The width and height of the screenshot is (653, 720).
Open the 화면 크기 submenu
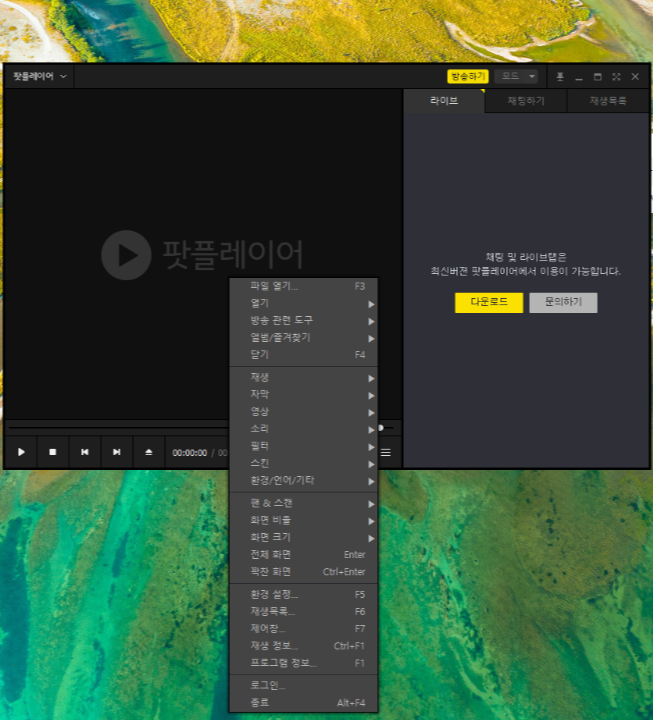304,538
